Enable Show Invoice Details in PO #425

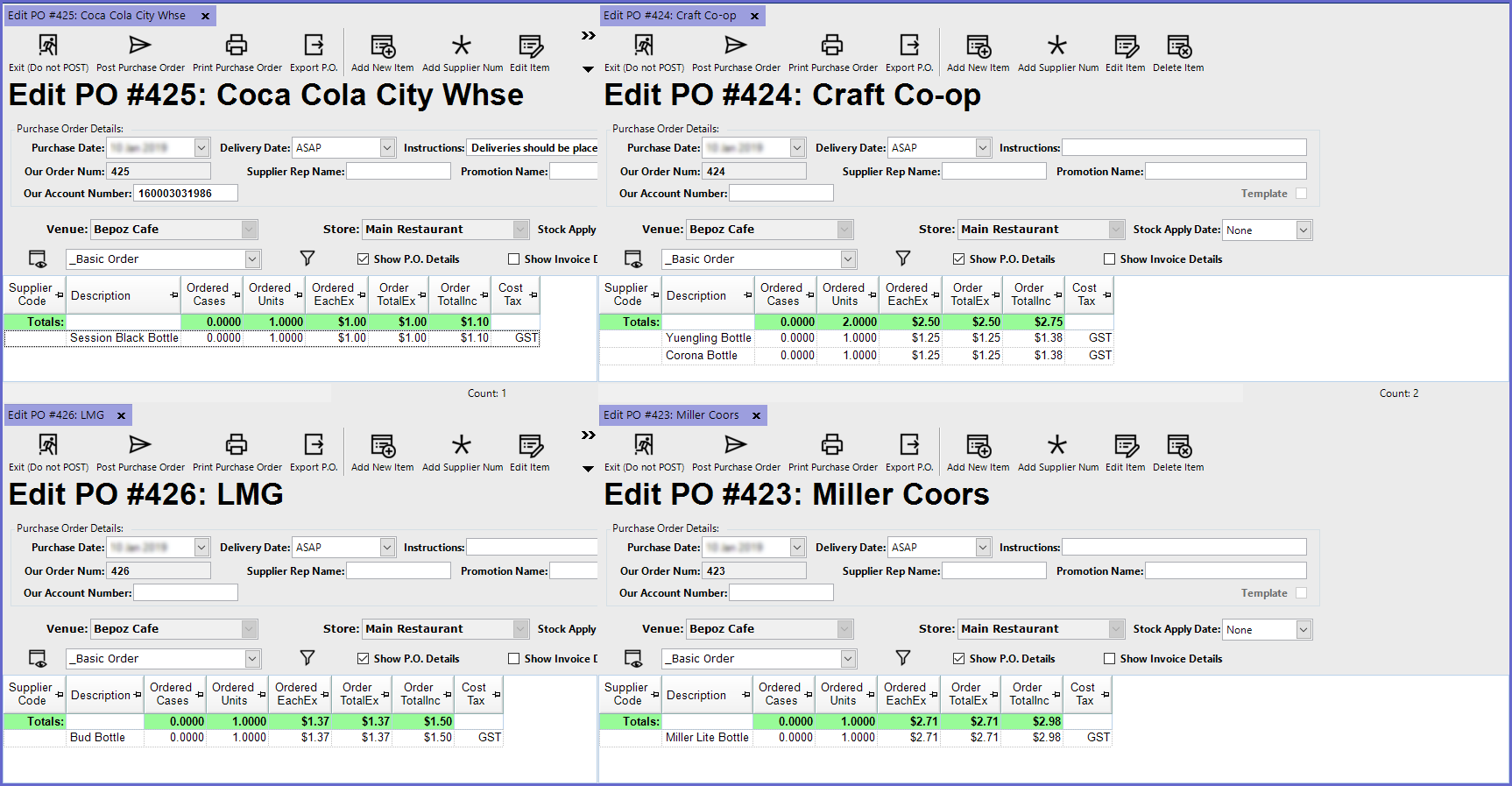tap(513, 259)
